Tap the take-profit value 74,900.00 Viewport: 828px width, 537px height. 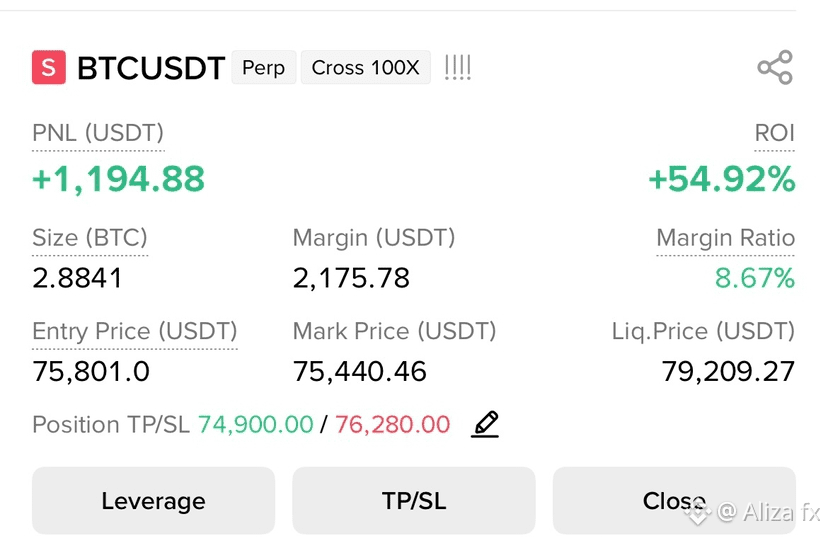pyautogui.click(x=256, y=425)
